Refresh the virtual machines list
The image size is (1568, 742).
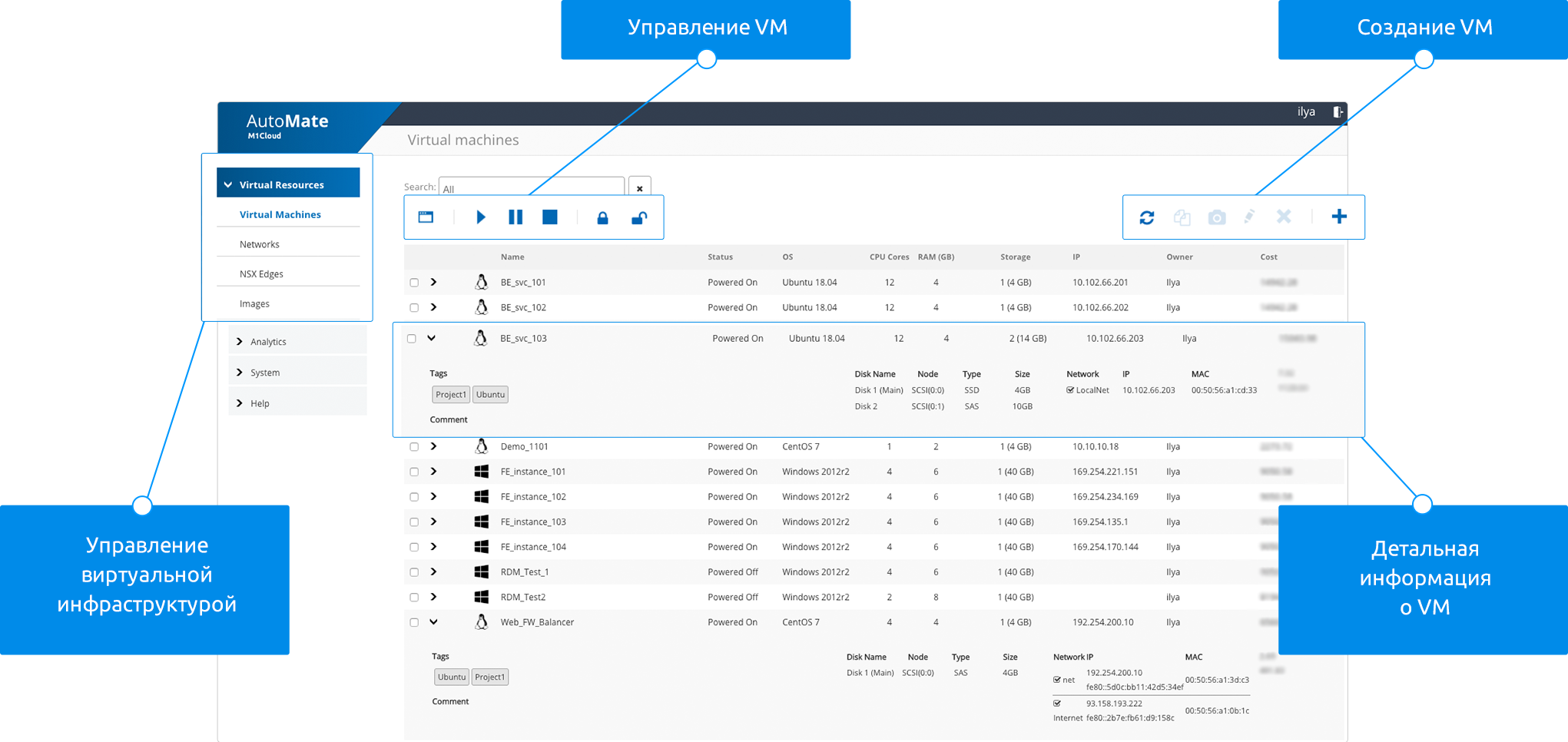[1147, 217]
